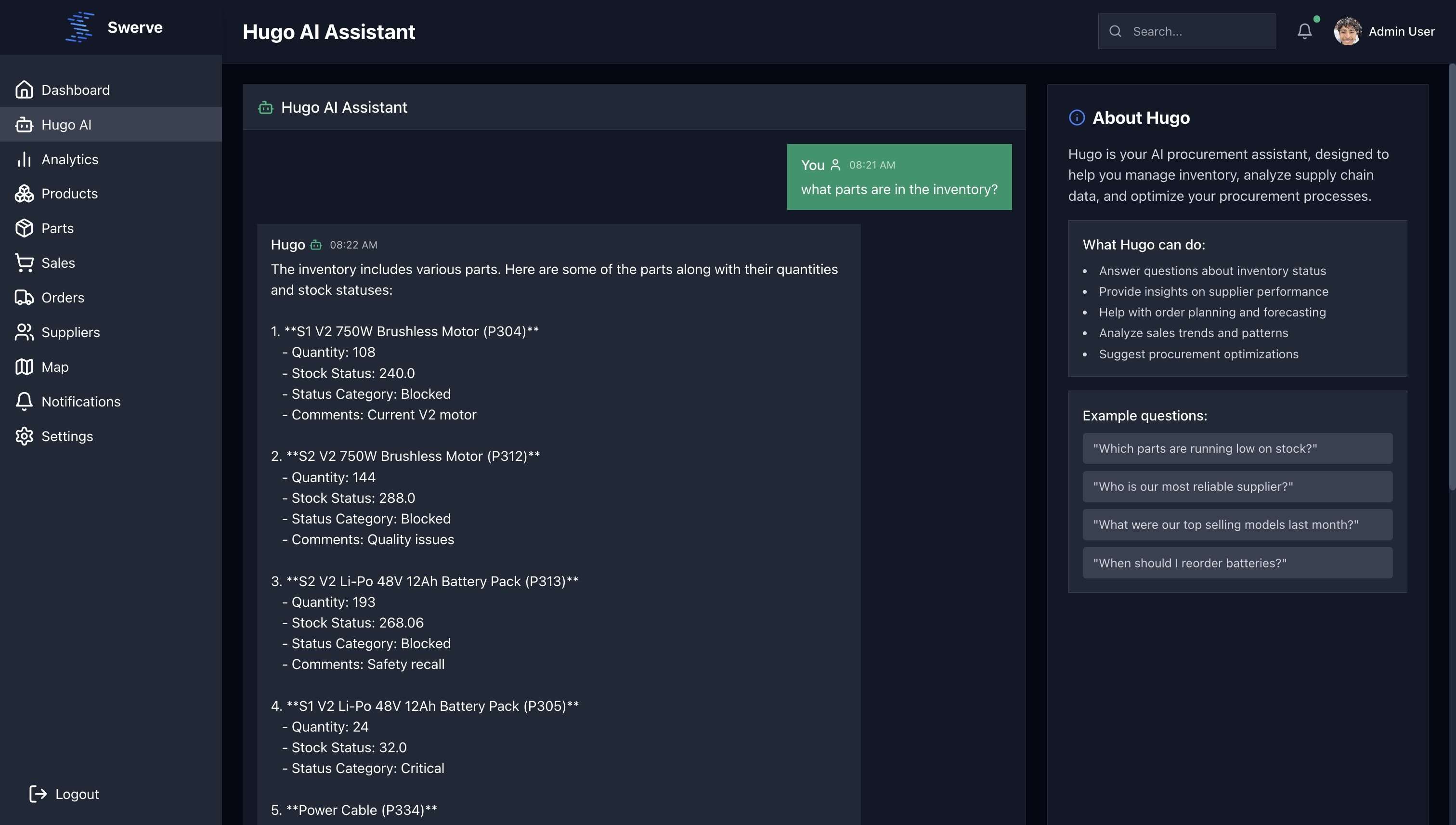
Task: Ask "Which parts are running low on stock?"
Action: [x=1237, y=448]
